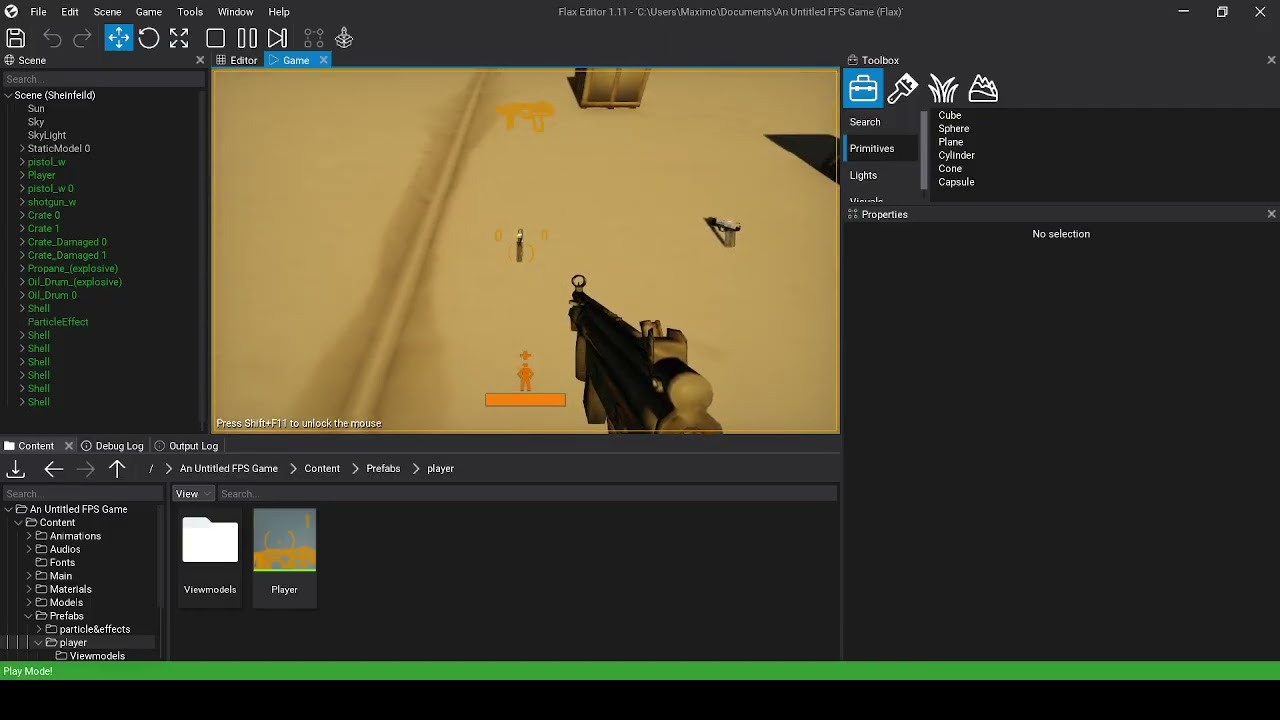1280x720 pixels.
Task: Click the Undo arrow in the toolbar
Action: click(x=52, y=38)
